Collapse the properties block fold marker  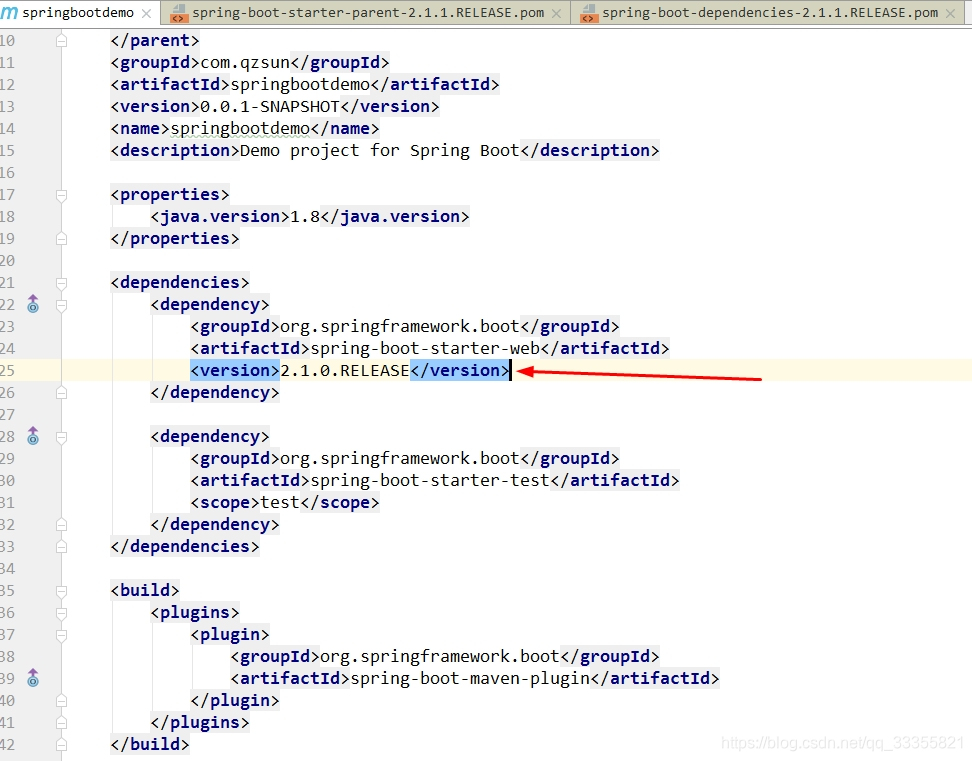click(61, 195)
